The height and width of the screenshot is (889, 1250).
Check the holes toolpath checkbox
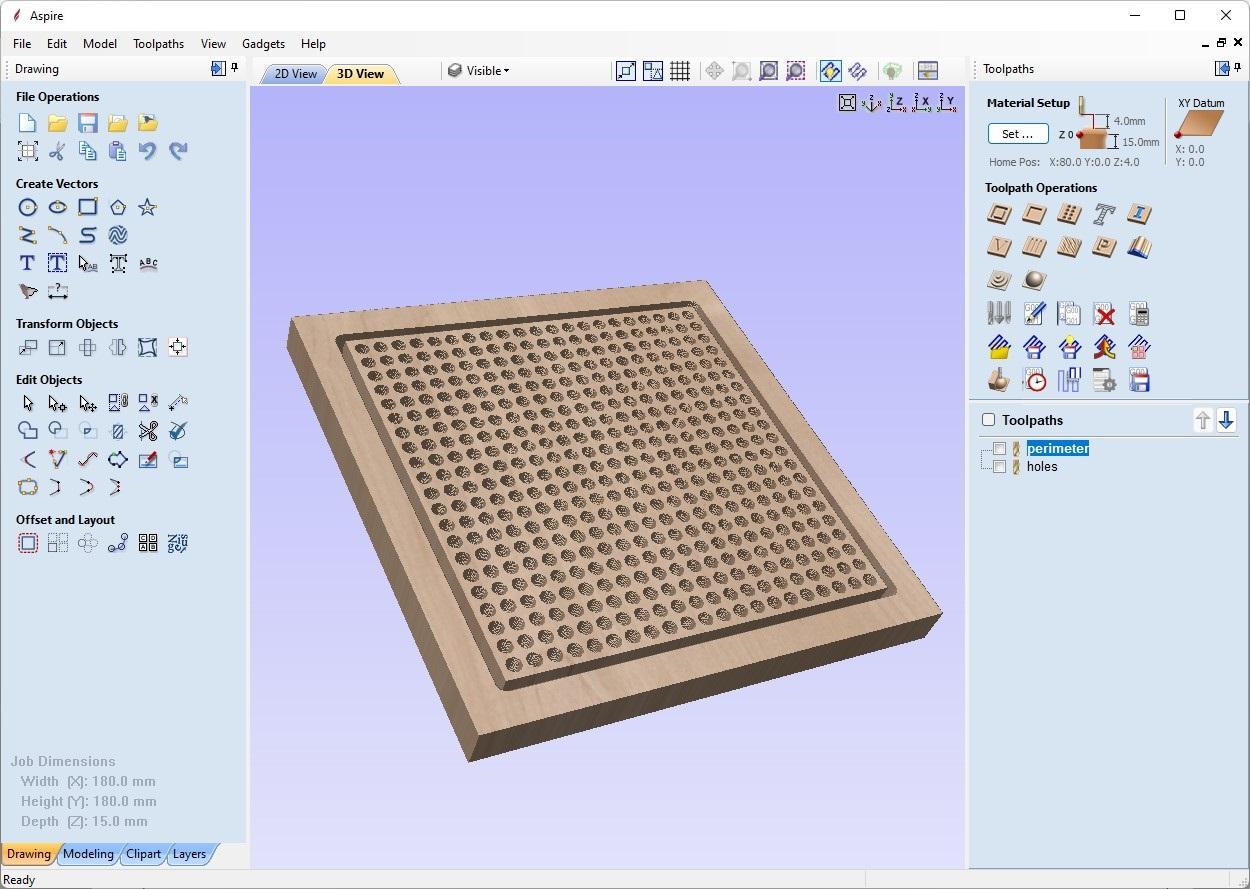click(x=1000, y=467)
